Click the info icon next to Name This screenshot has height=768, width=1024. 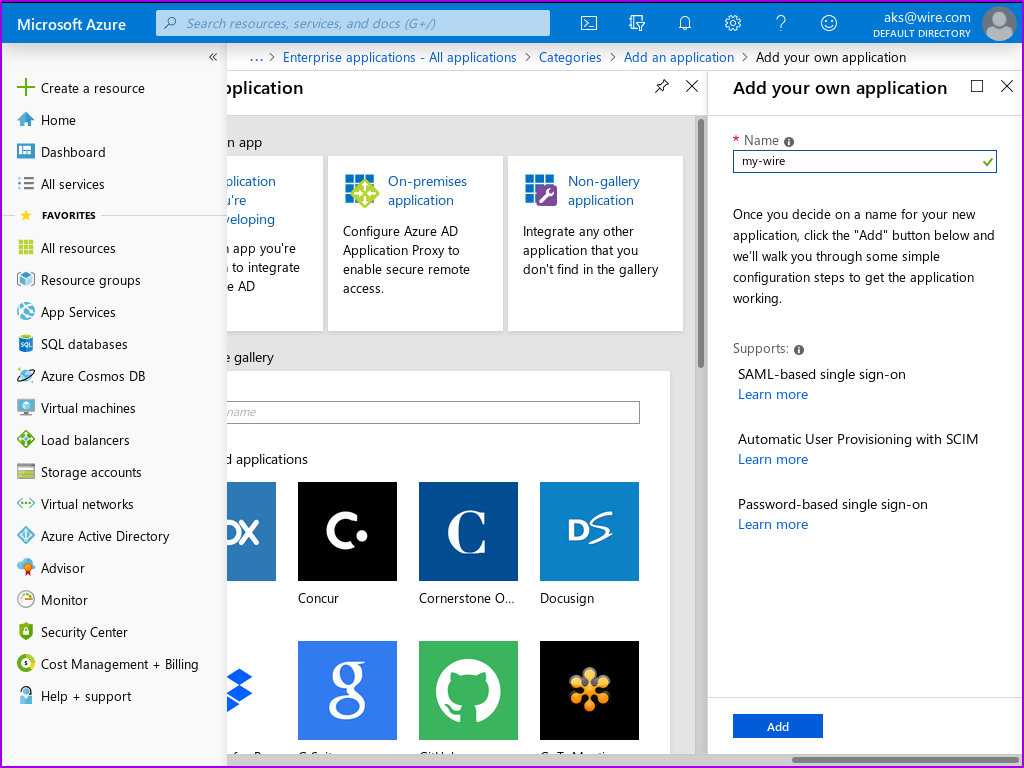pos(789,141)
